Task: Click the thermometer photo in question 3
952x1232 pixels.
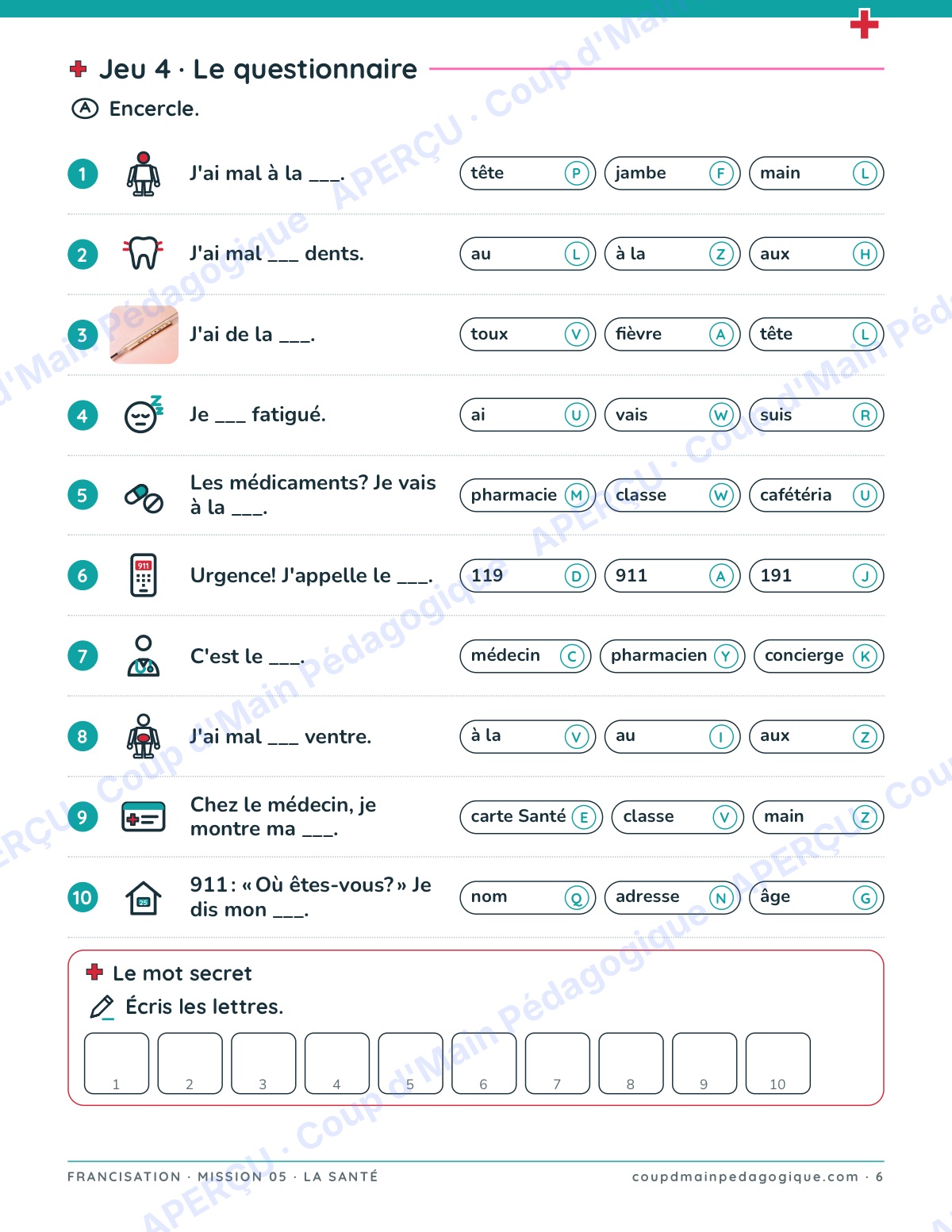Action: 144,335
